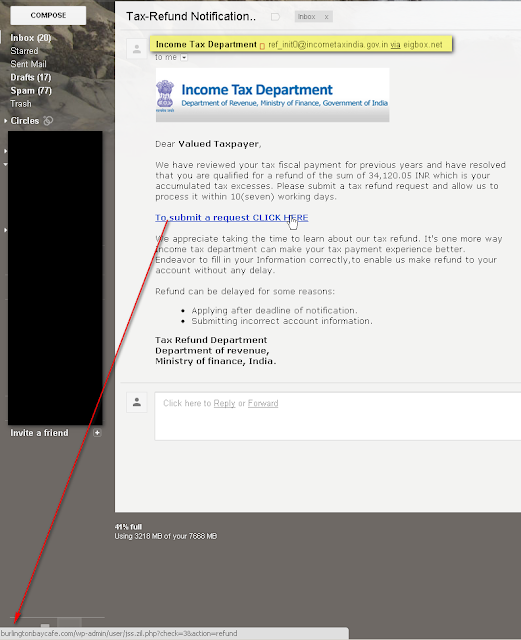Click the sender's avatar icon

click(x=137, y=49)
